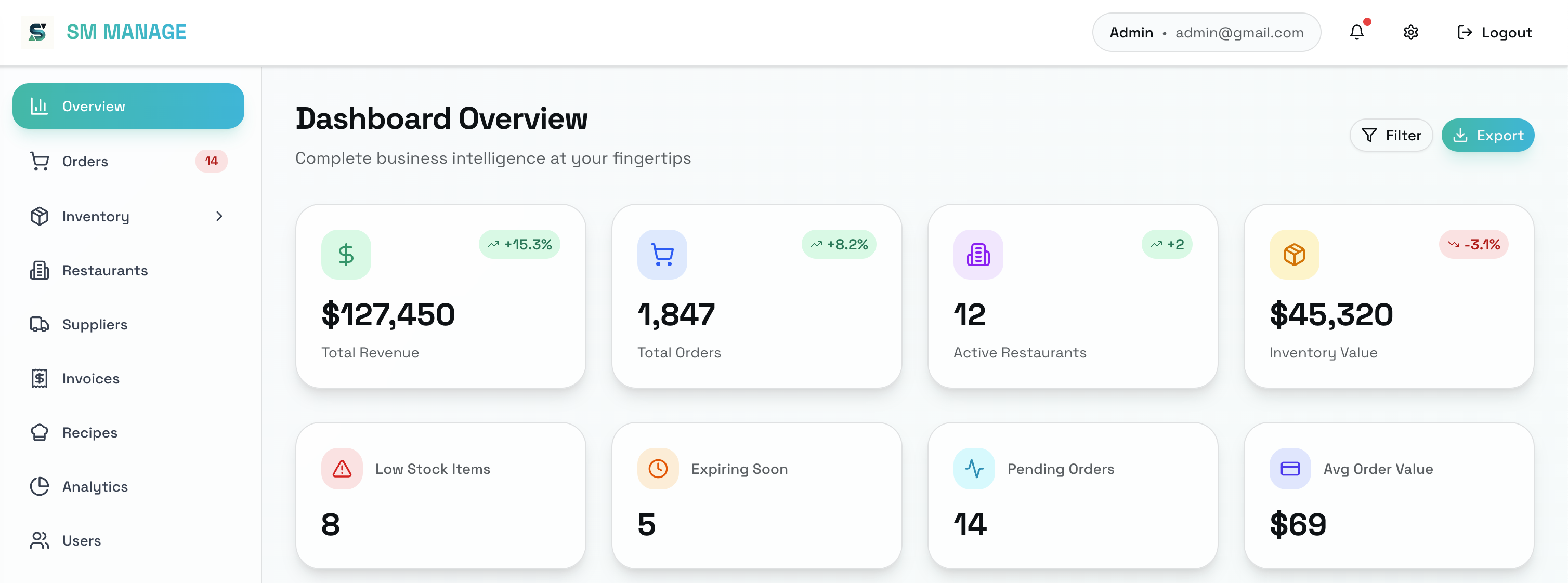Click the Export button

(x=1487, y=135)
